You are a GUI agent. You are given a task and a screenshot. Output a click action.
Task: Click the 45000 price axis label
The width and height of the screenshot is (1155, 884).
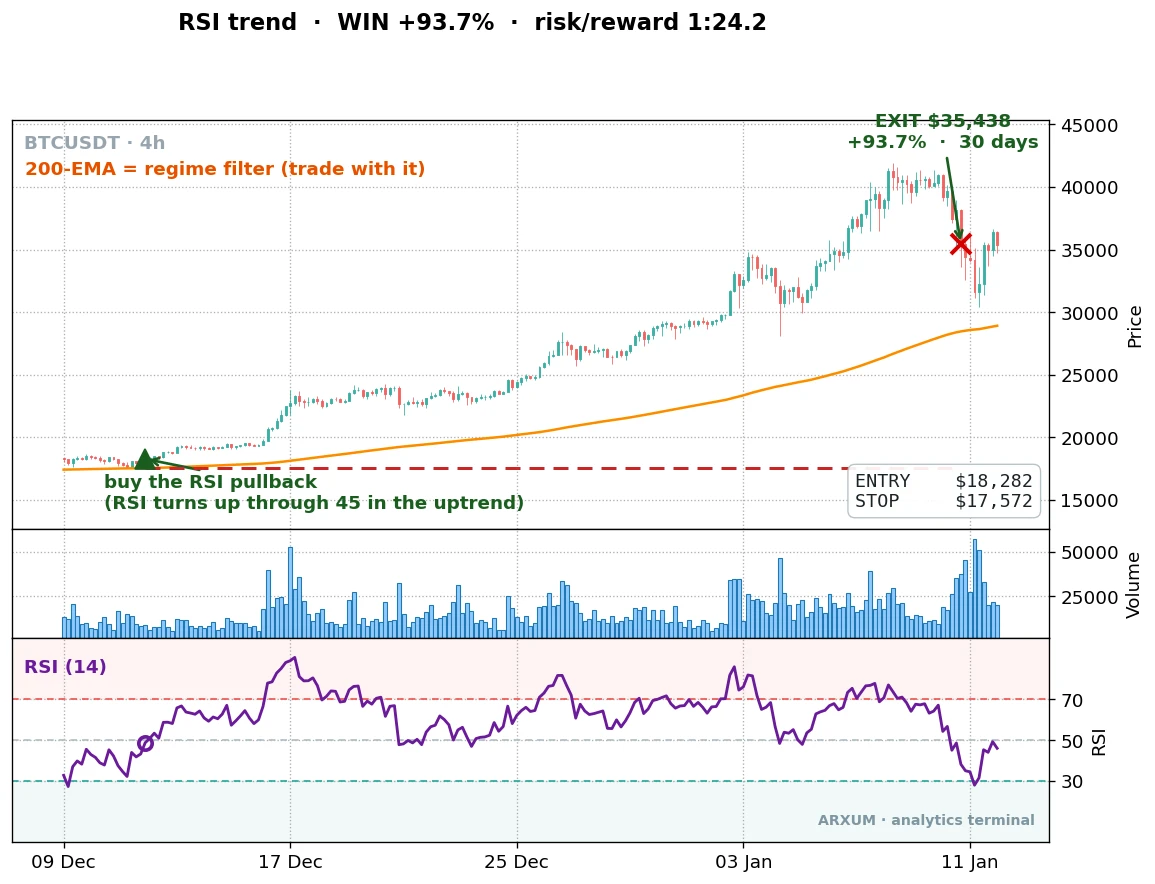(1089, 126)
